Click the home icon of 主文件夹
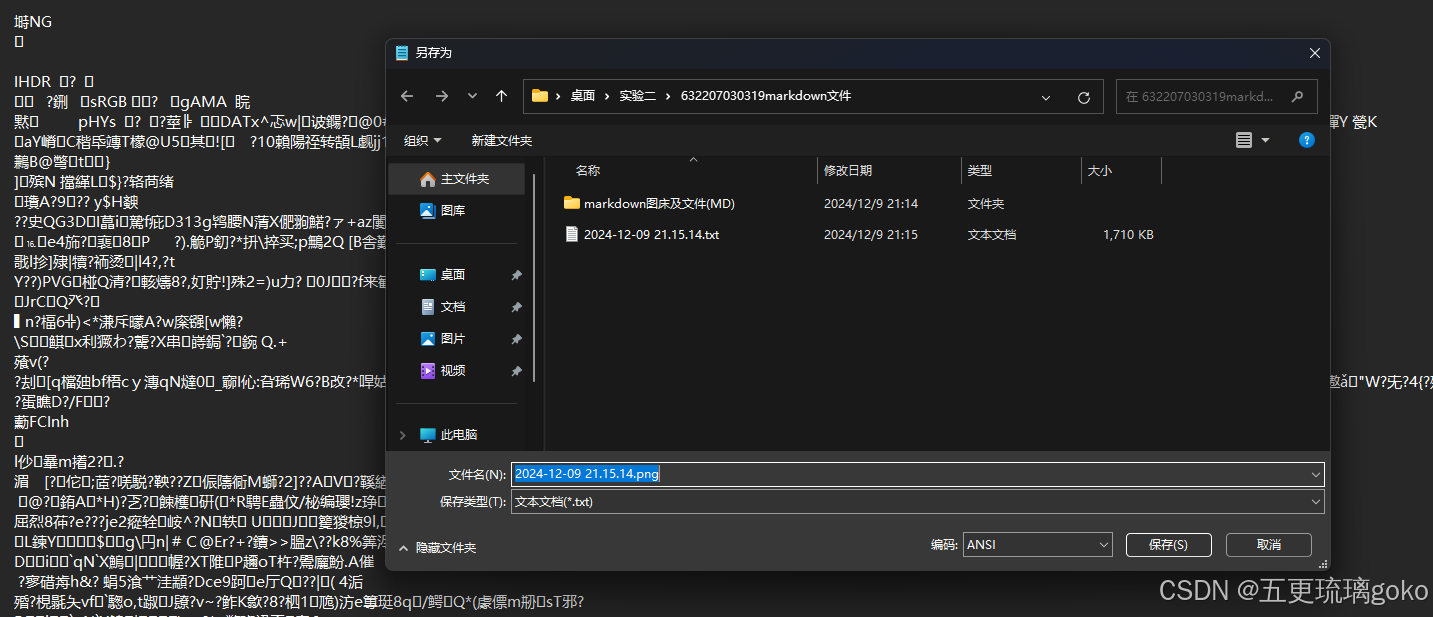The image size is (1433, 617). pos(428,179)
